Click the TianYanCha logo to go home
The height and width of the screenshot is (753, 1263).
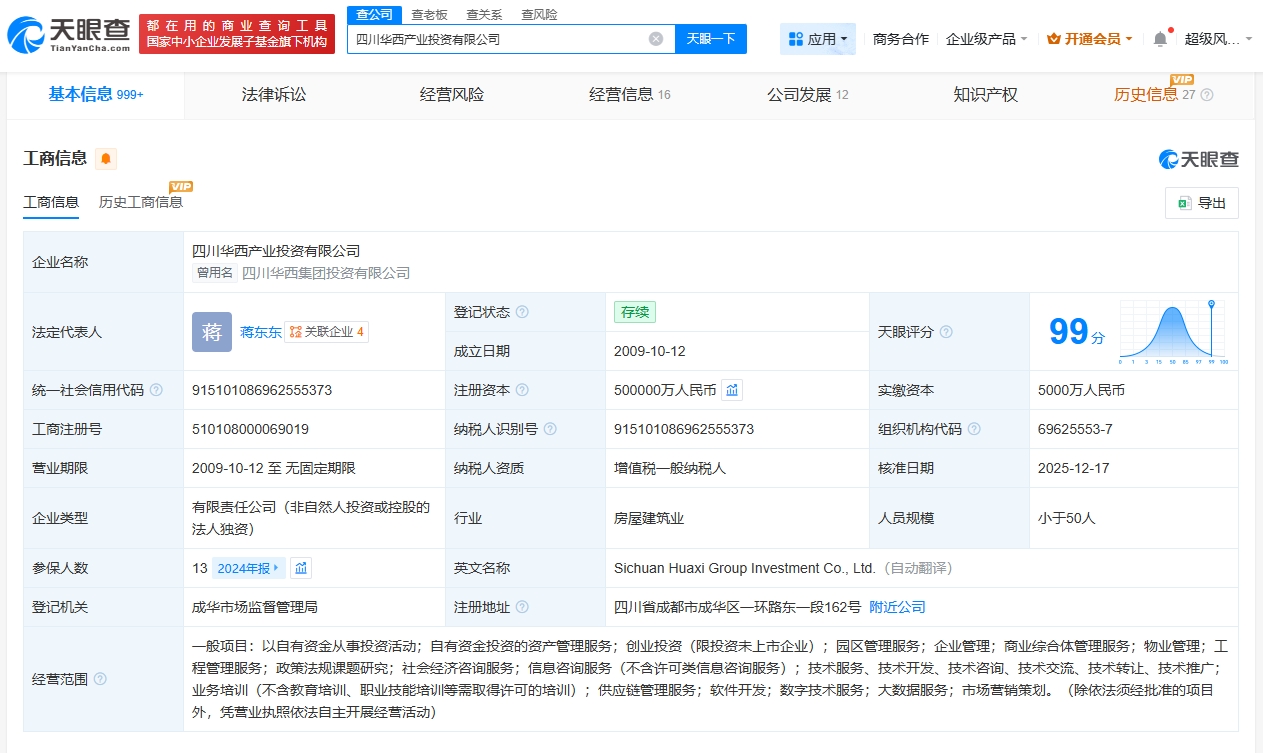tap(68, 34)
